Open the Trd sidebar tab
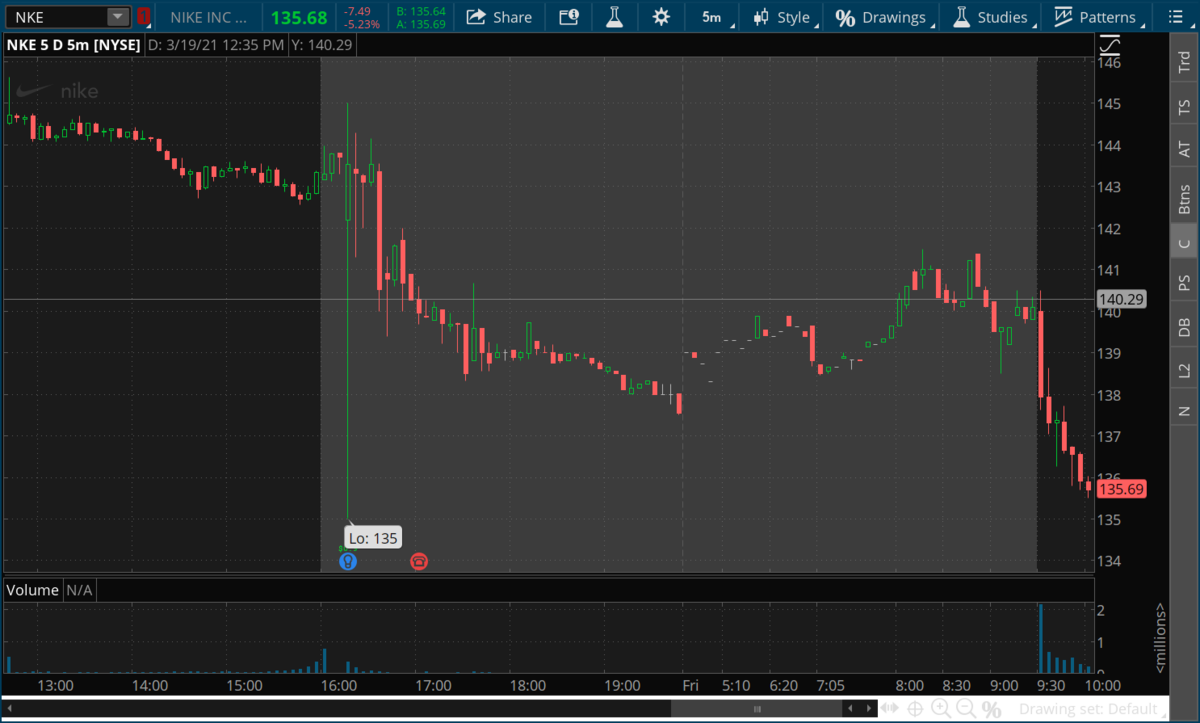This screenshot has width=1200, height=723. tap(1184, 63)
